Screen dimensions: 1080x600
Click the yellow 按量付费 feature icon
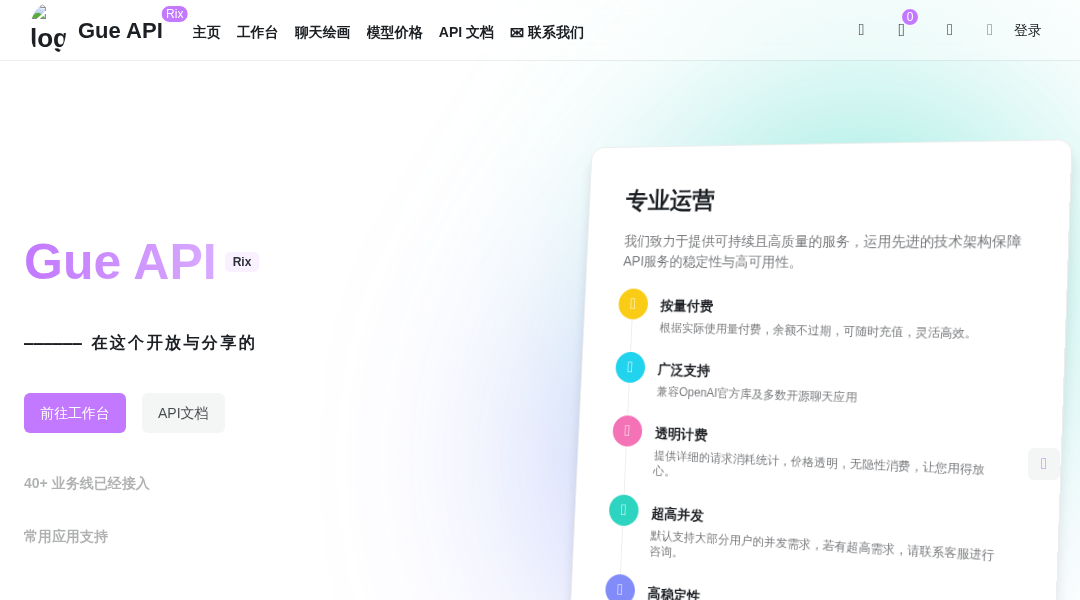[x=633, y=304]
